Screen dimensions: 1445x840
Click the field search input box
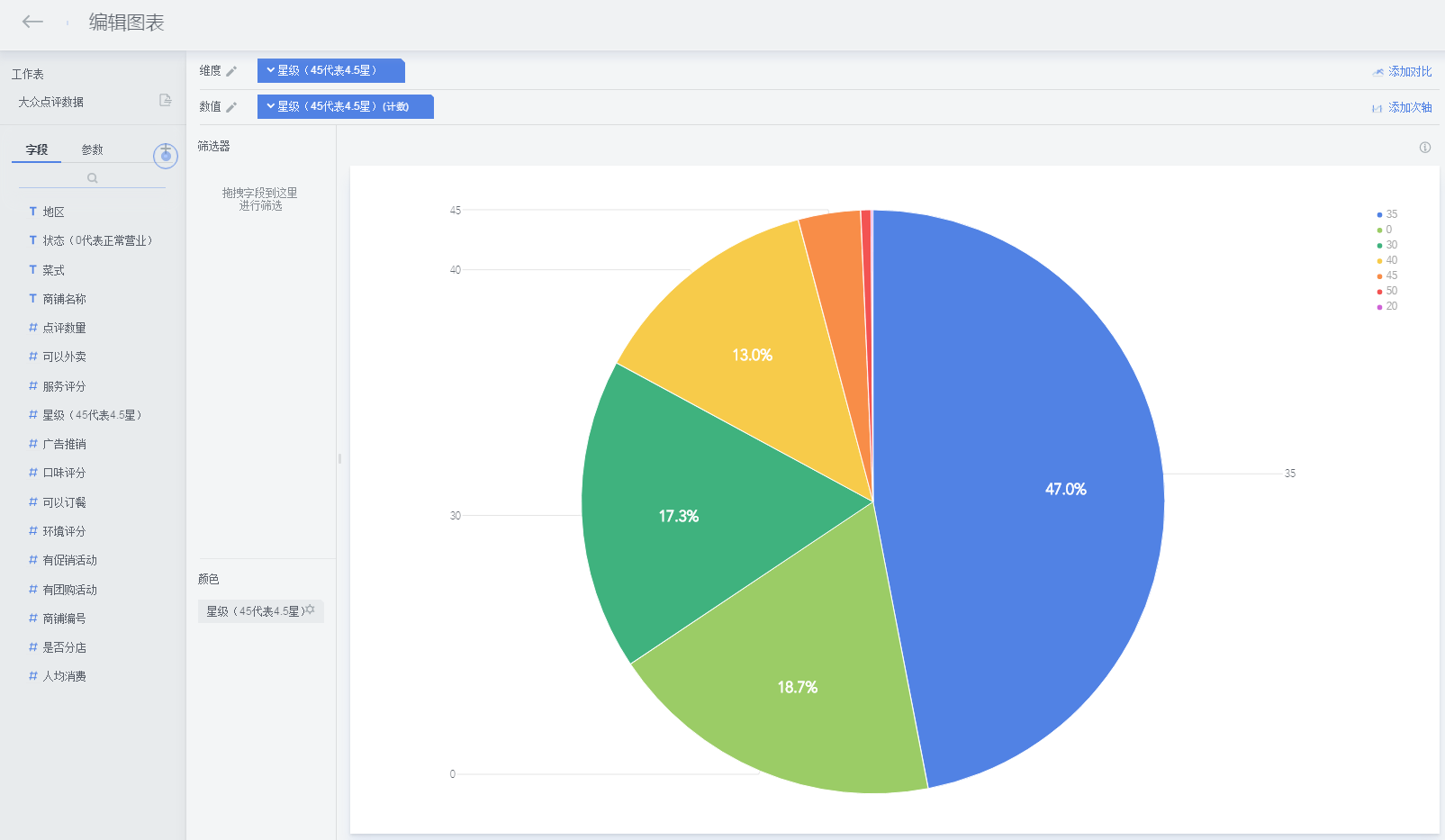pos(92,178)
